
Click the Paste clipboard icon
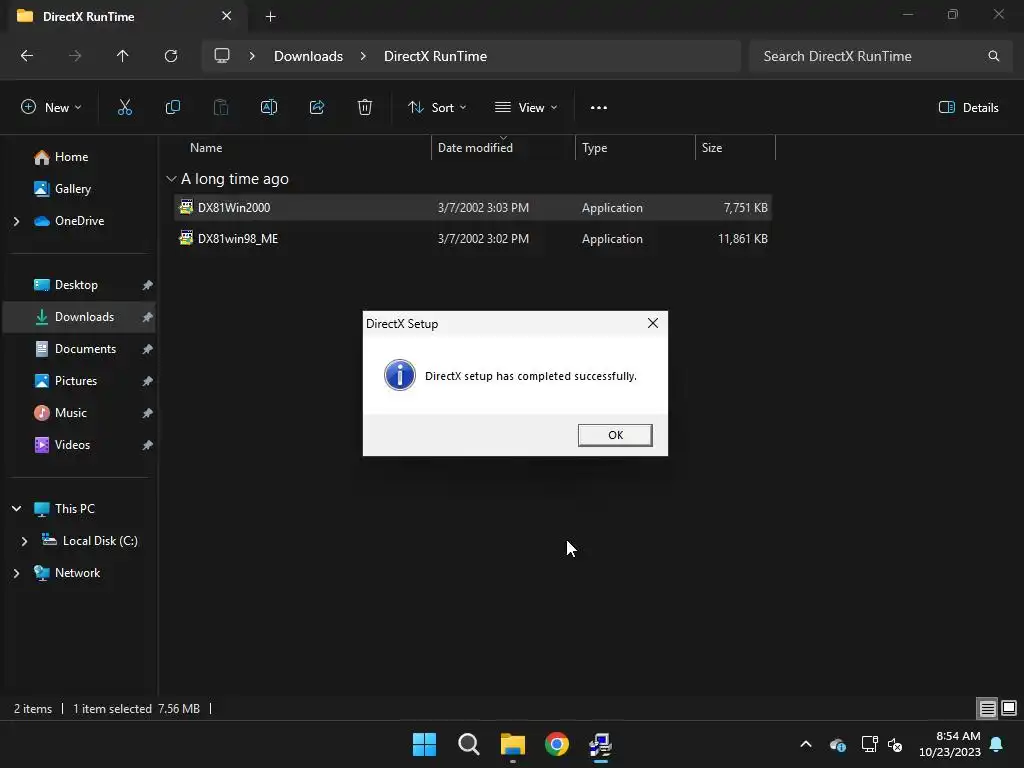[221, 108]
